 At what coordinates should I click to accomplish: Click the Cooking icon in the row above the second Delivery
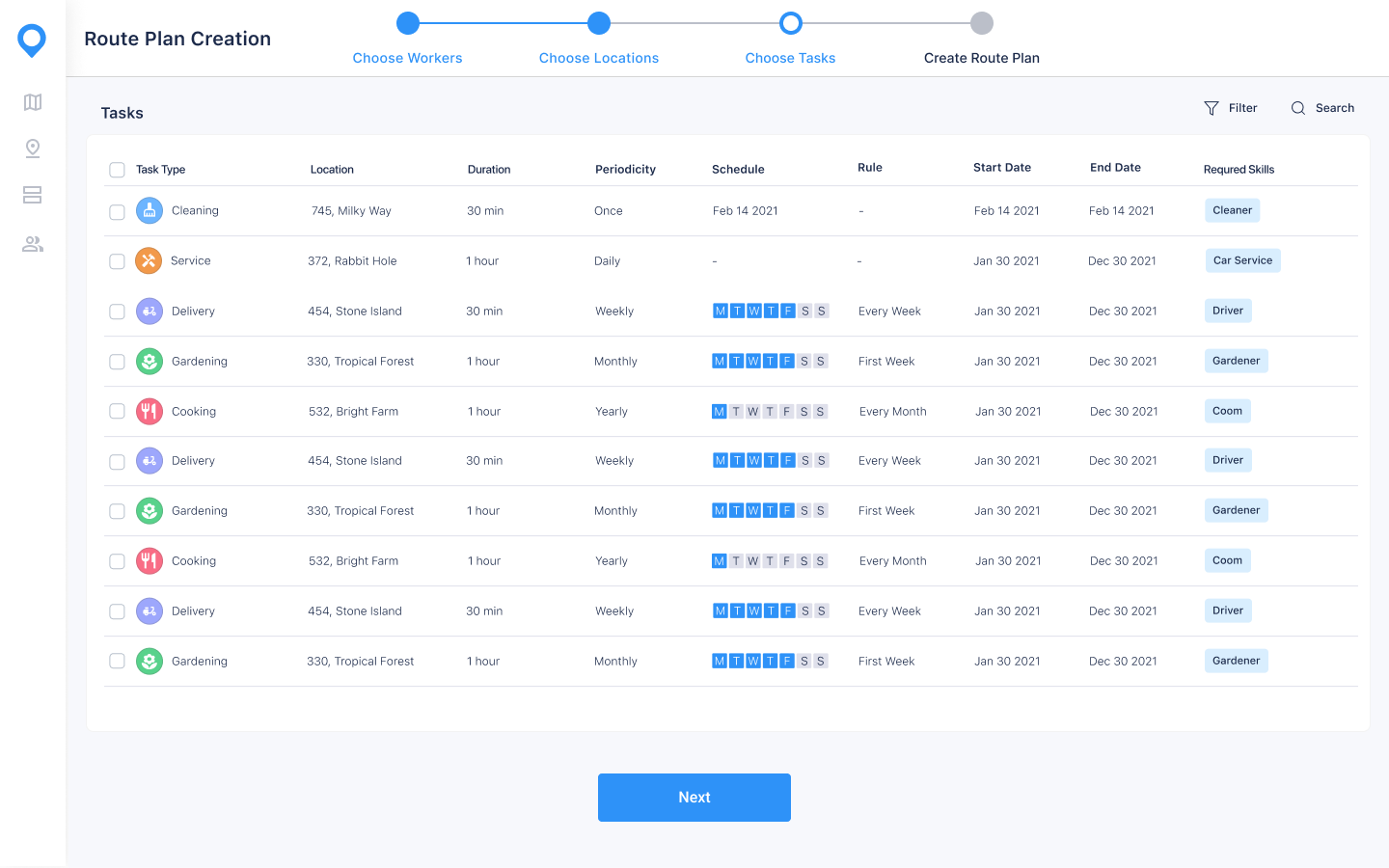(x=150, y=411)
